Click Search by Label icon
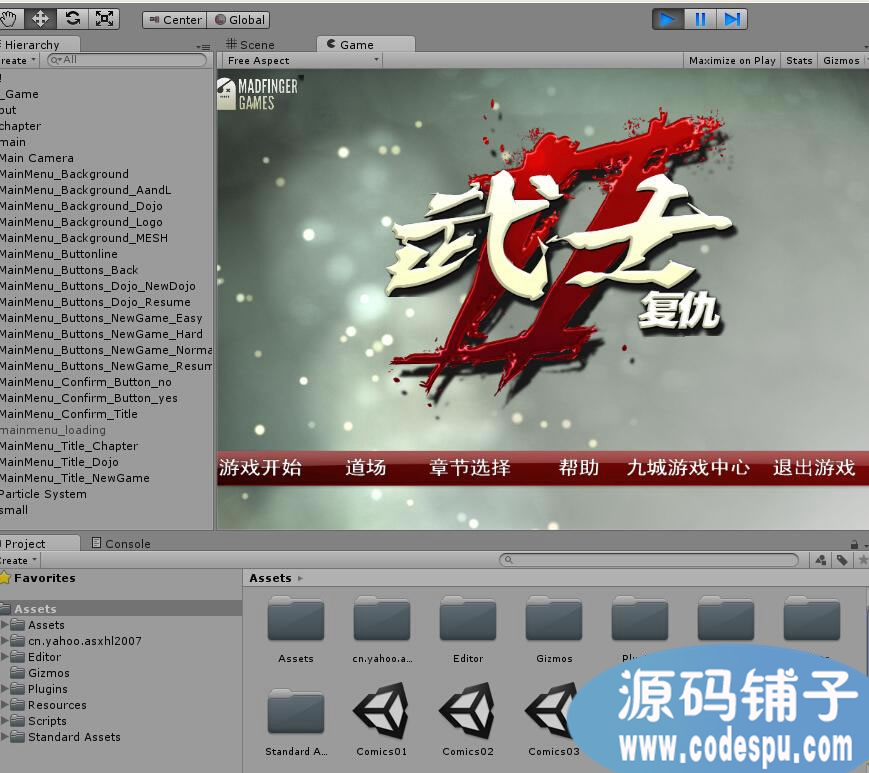Image resolution: width=869 pixels, height=773 pixels. click(x=842, y=560)
